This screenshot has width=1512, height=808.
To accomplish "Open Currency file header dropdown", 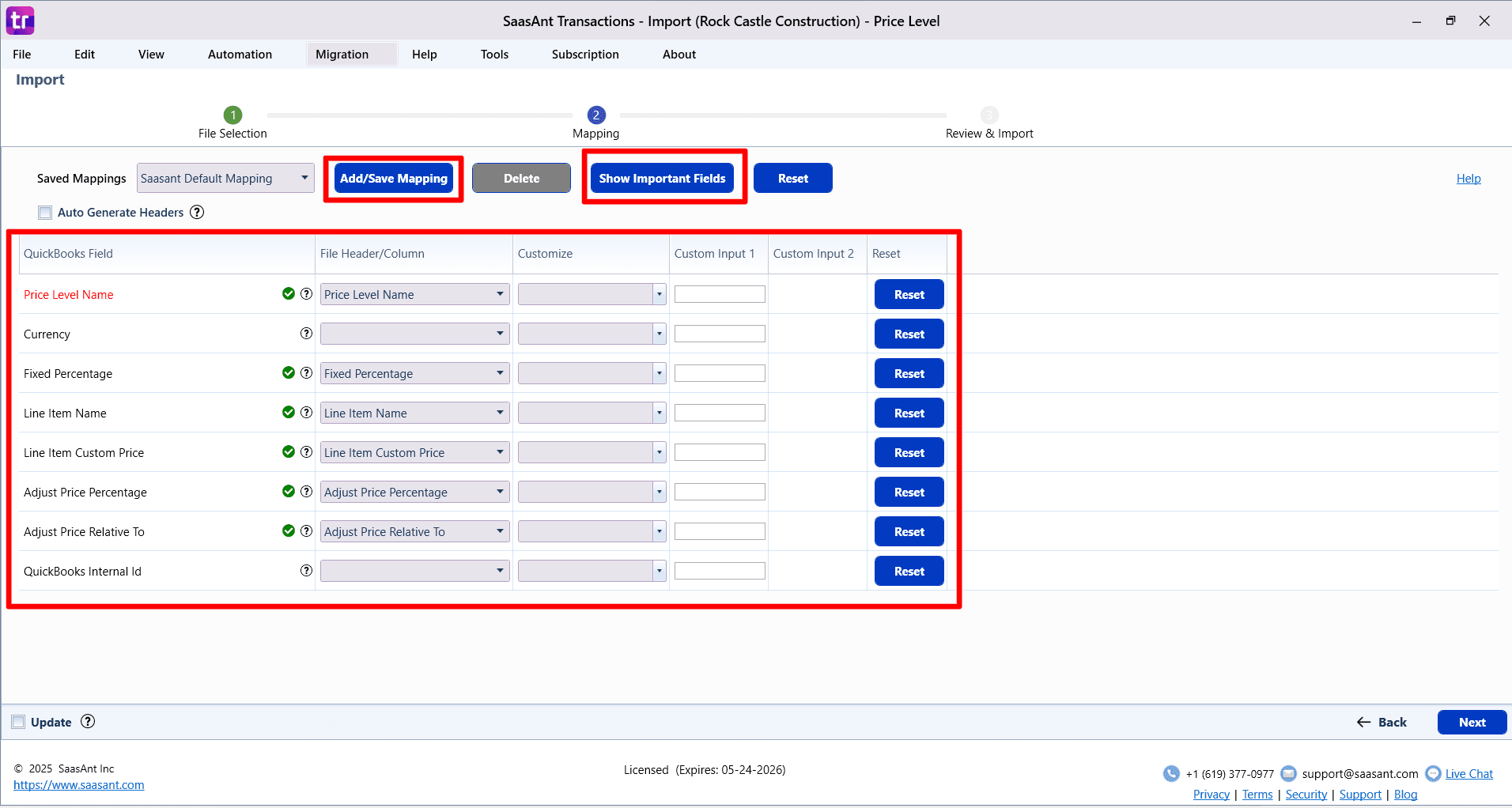I will [x=414, y=334].
